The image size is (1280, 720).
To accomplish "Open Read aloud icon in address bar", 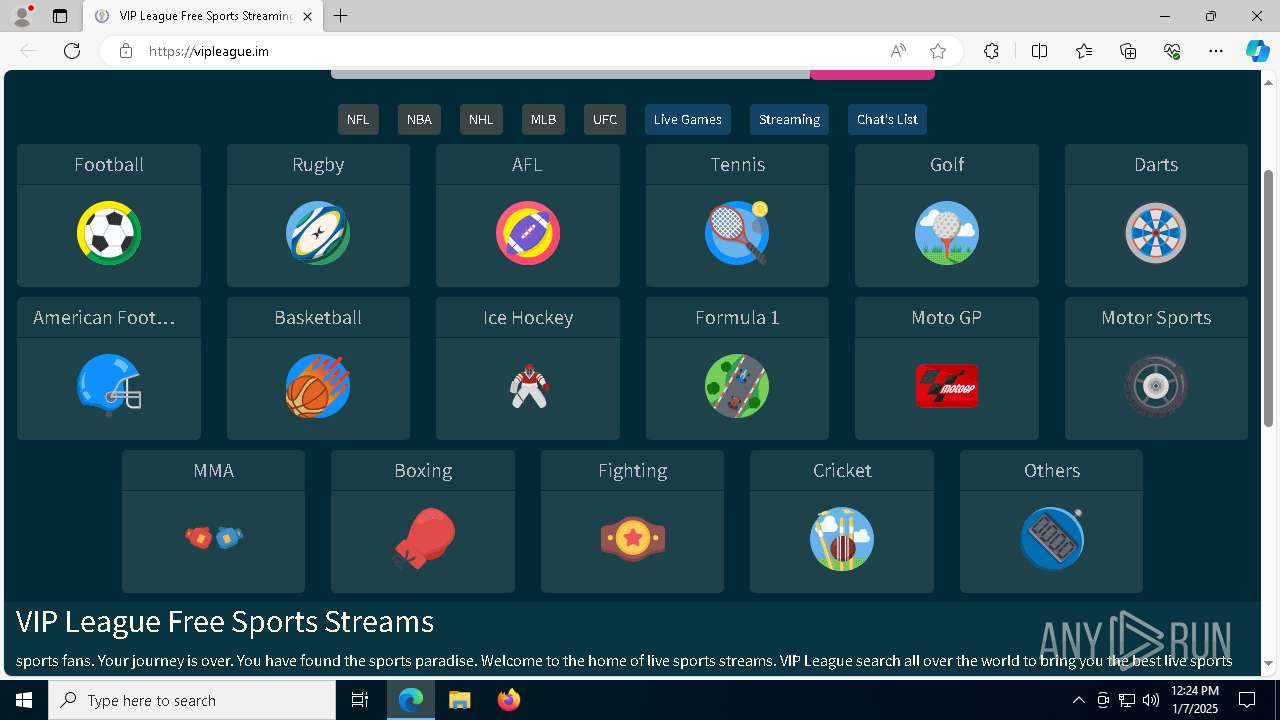I will [898, 51].
